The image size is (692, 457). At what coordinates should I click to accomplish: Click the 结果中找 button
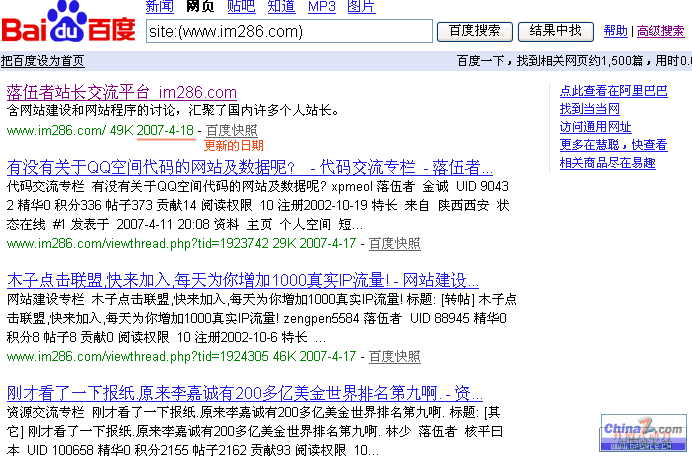(x=556, y=31)
